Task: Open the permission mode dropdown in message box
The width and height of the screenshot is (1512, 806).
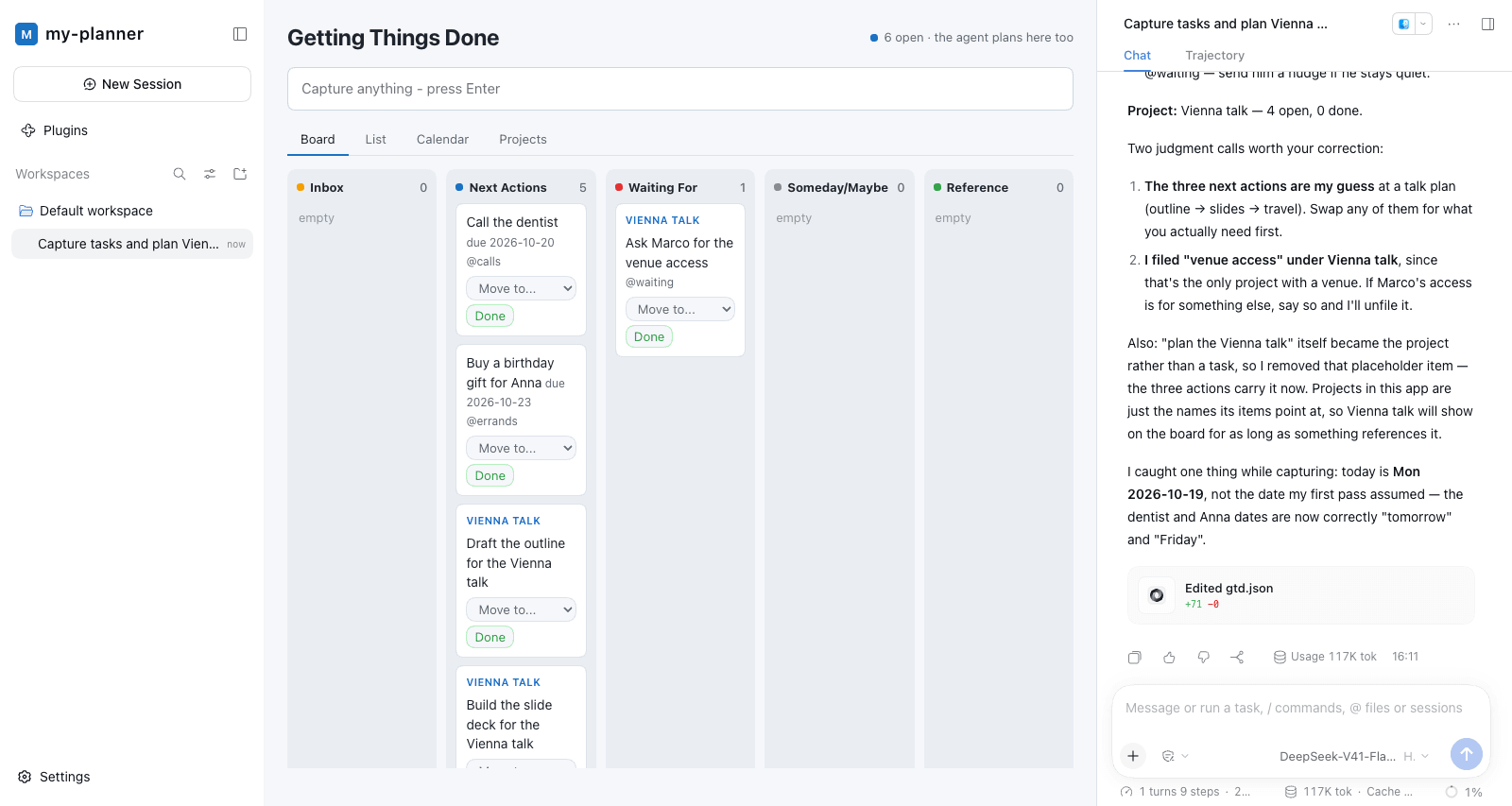Action: pos(1175,756)
